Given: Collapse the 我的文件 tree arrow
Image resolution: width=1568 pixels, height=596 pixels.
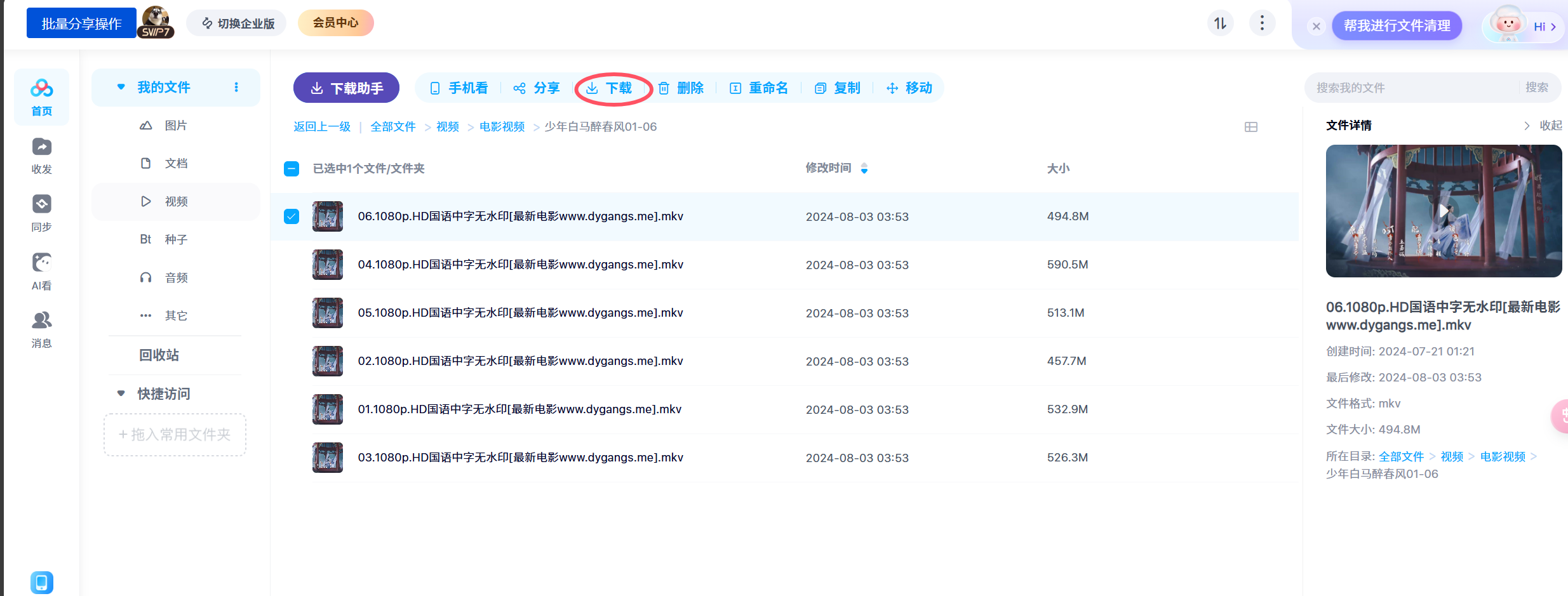Looking at the screenshot, I should (x=121, y=87).
